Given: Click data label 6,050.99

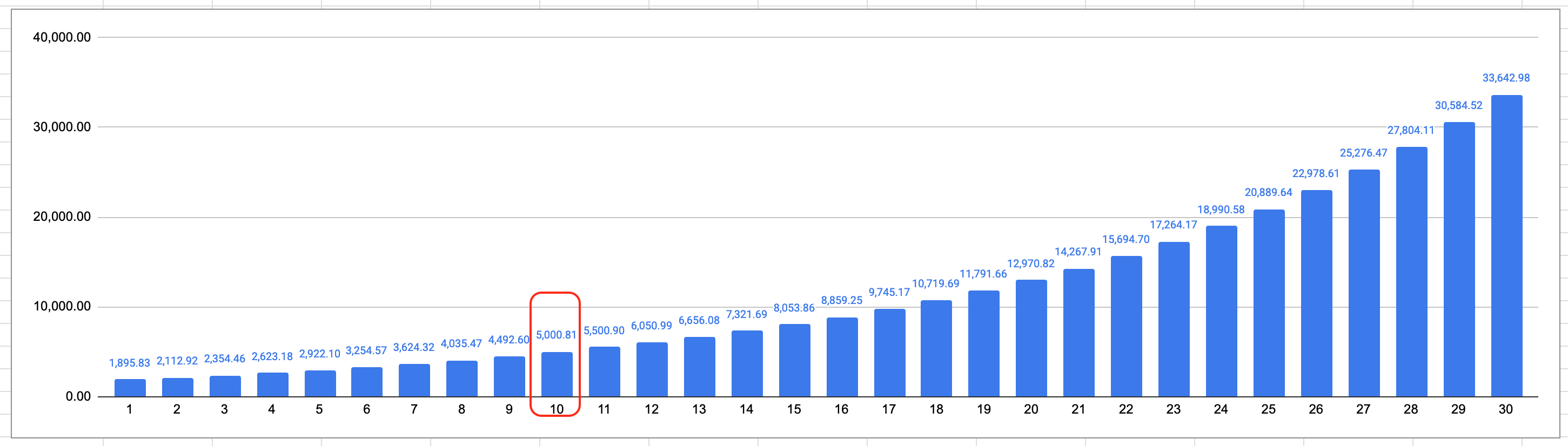Looking at the screenshot, I should coord(652,326).
